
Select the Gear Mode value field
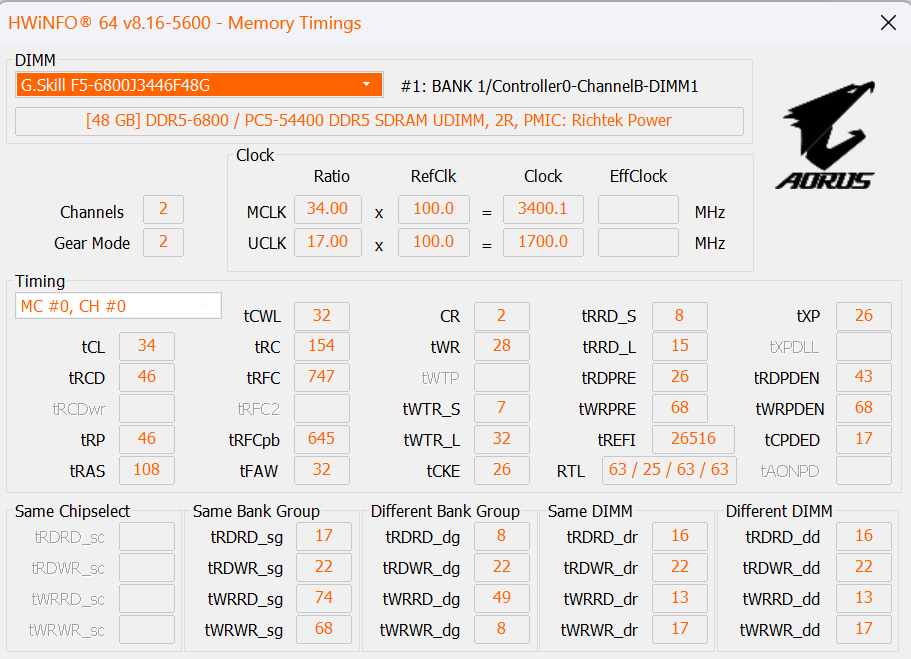tap(163, 242)
